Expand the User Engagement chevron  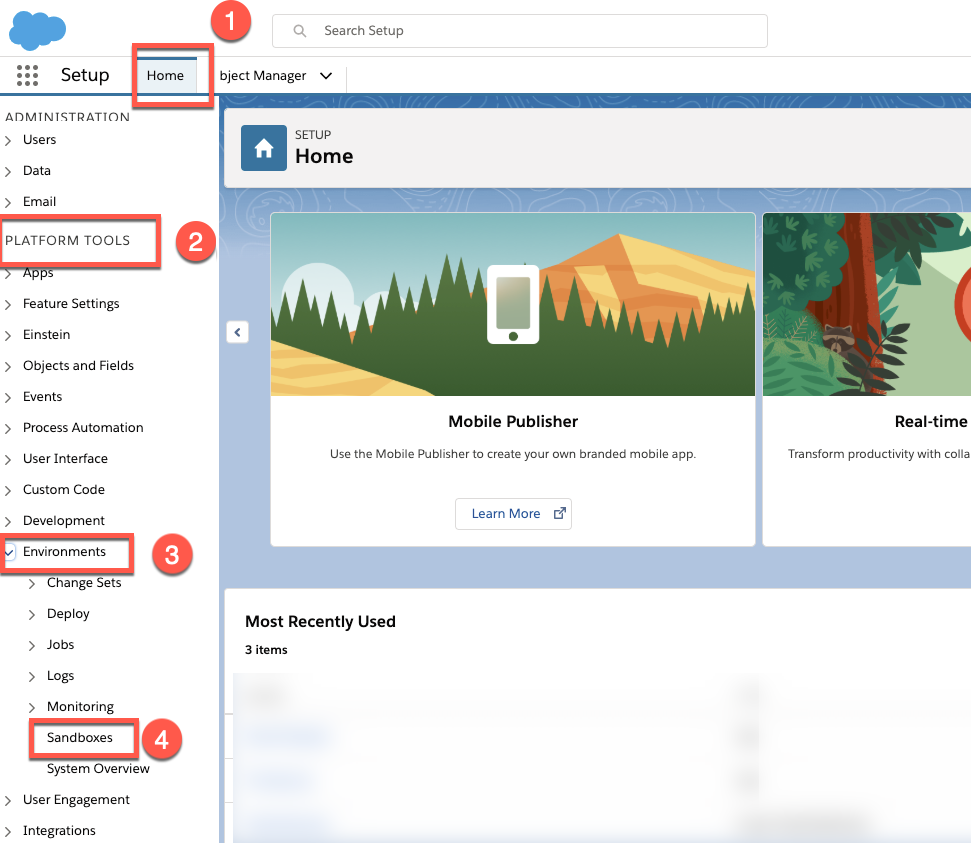(x=8, y=801)
